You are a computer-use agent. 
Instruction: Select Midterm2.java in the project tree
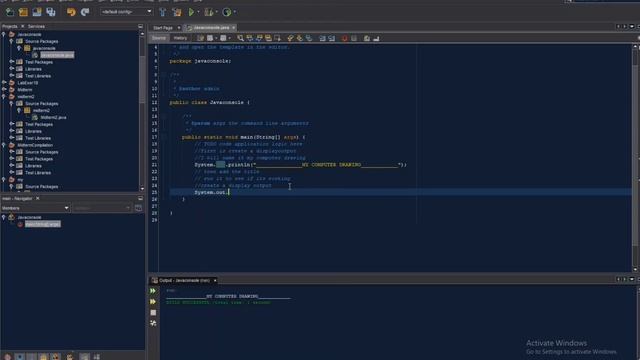[53, 118]
